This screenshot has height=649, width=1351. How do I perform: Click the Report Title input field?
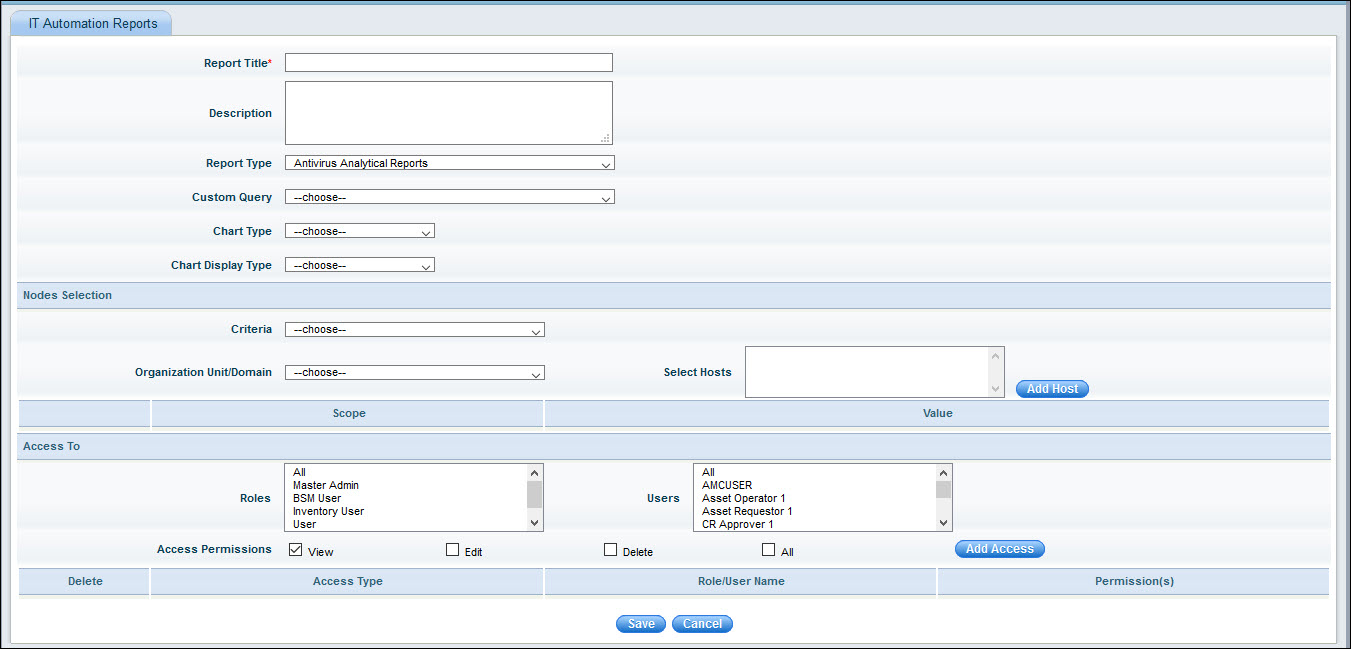point(448,63)
